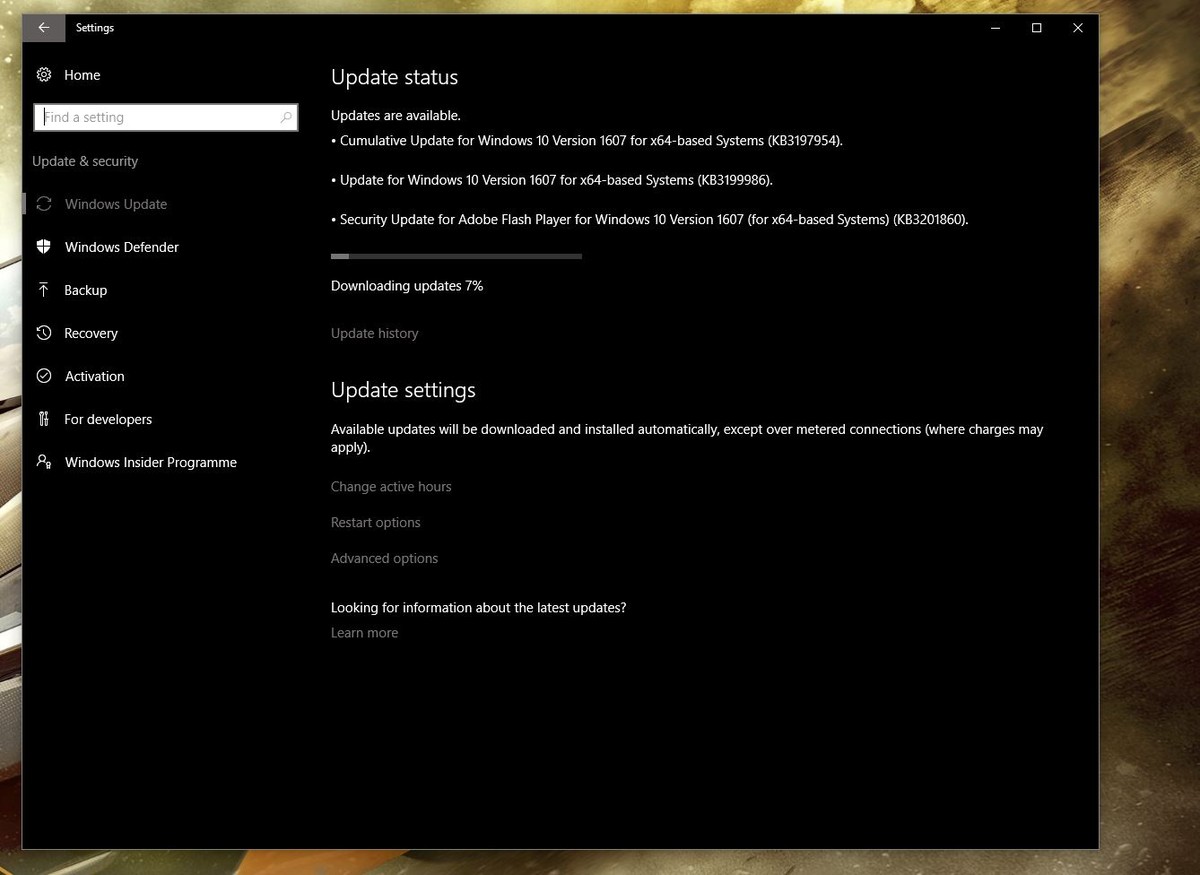The width and height of the screenshot is (1200, 875).
Task: Click the Windows Insider Programme person icon
Action: click(44, 462)
